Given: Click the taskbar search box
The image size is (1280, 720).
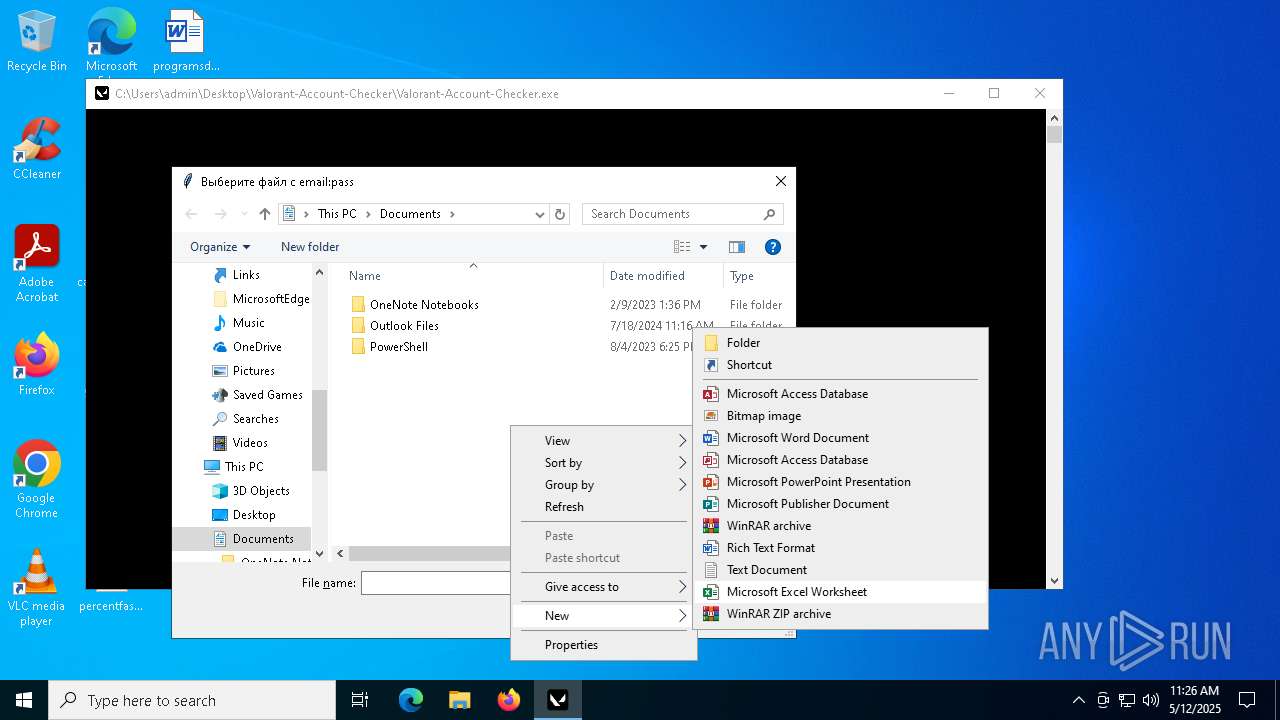Looking at the screenshot, I should pyautogui.click(x=192, y=700).
